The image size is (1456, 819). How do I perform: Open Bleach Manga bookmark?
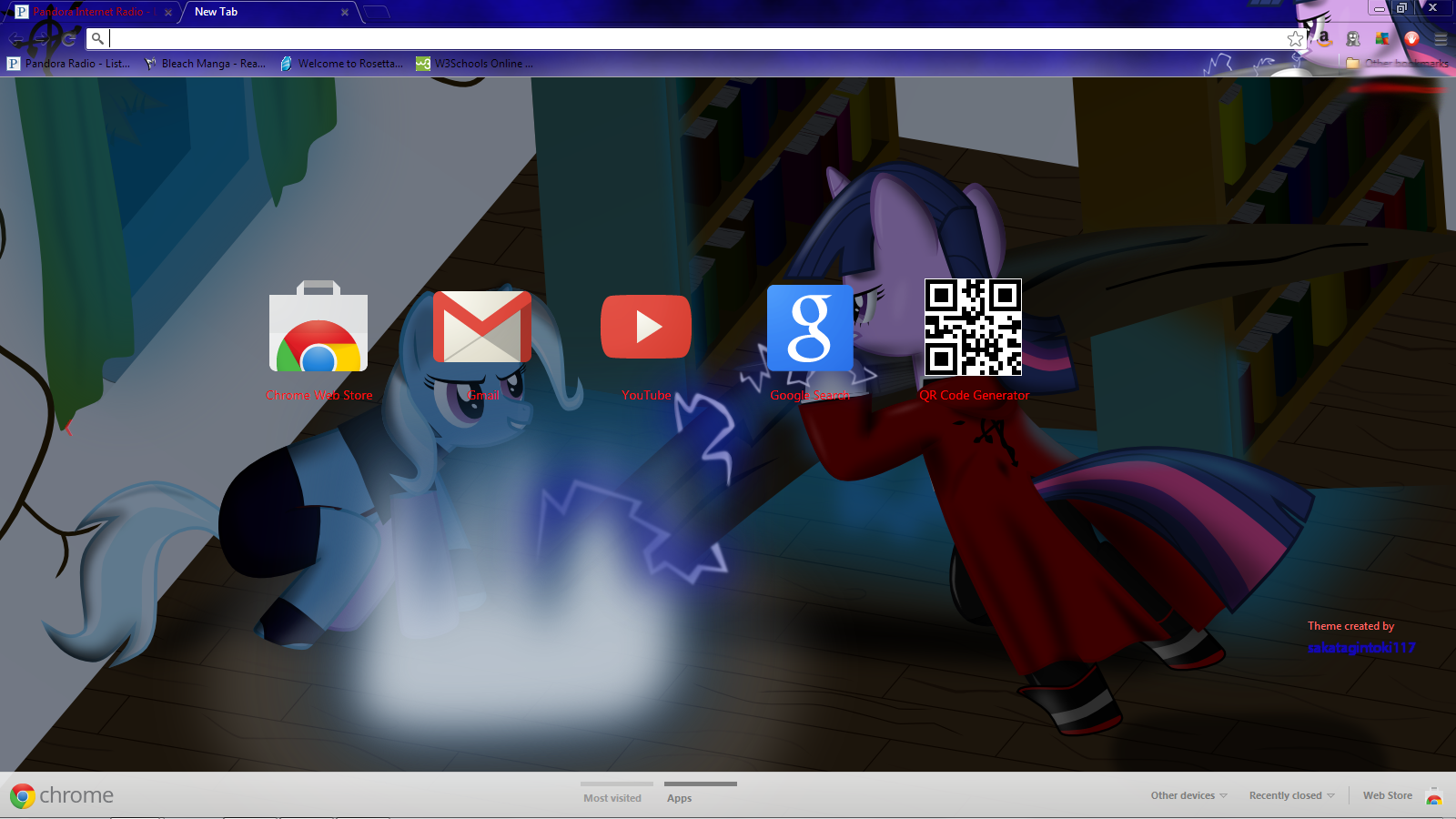[x=206, y=64]
